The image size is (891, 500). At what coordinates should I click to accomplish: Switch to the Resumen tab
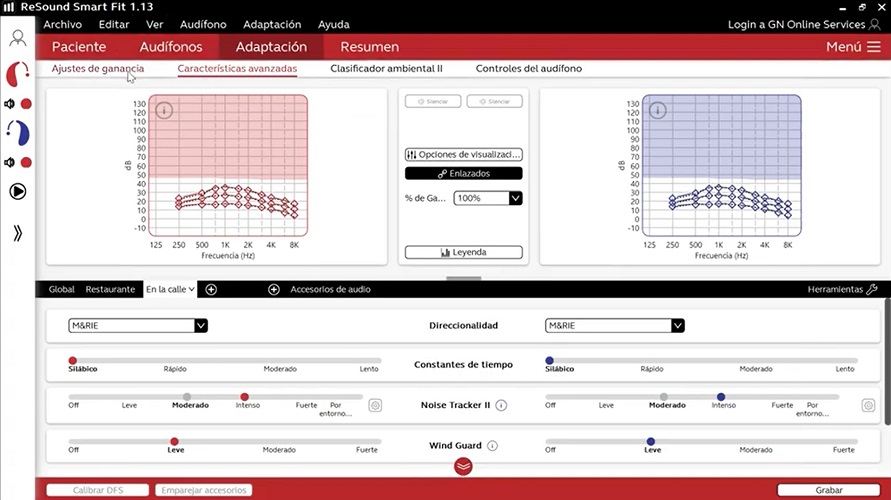tap(369, 47)
